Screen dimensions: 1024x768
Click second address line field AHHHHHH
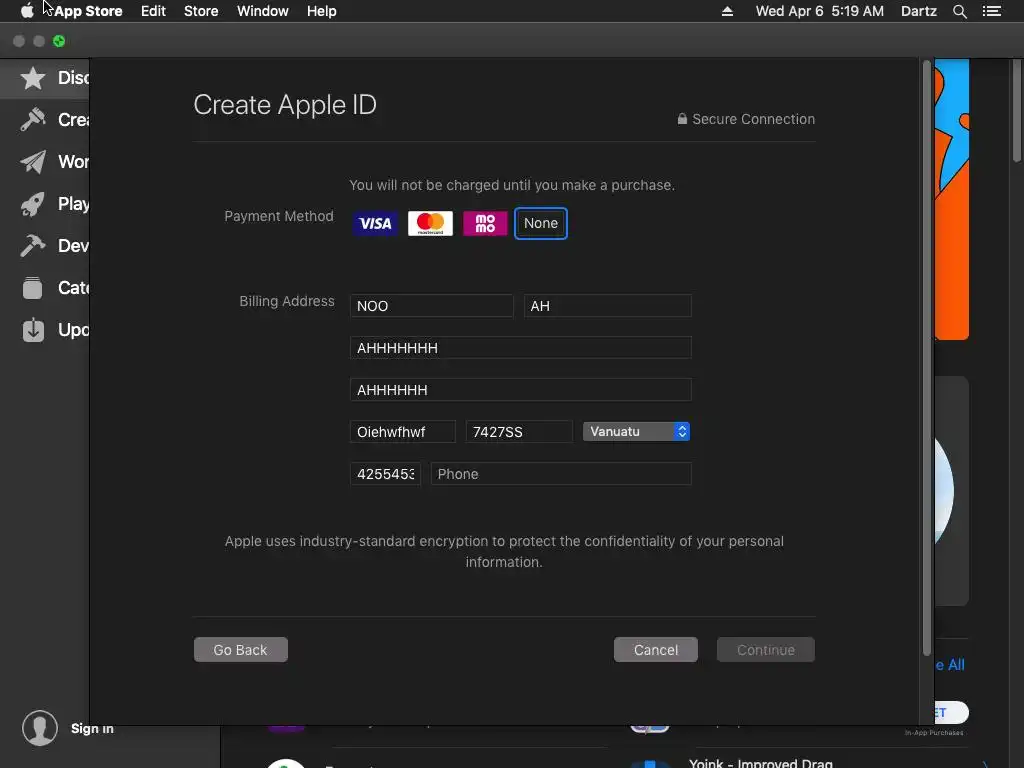tap(520, 390)
